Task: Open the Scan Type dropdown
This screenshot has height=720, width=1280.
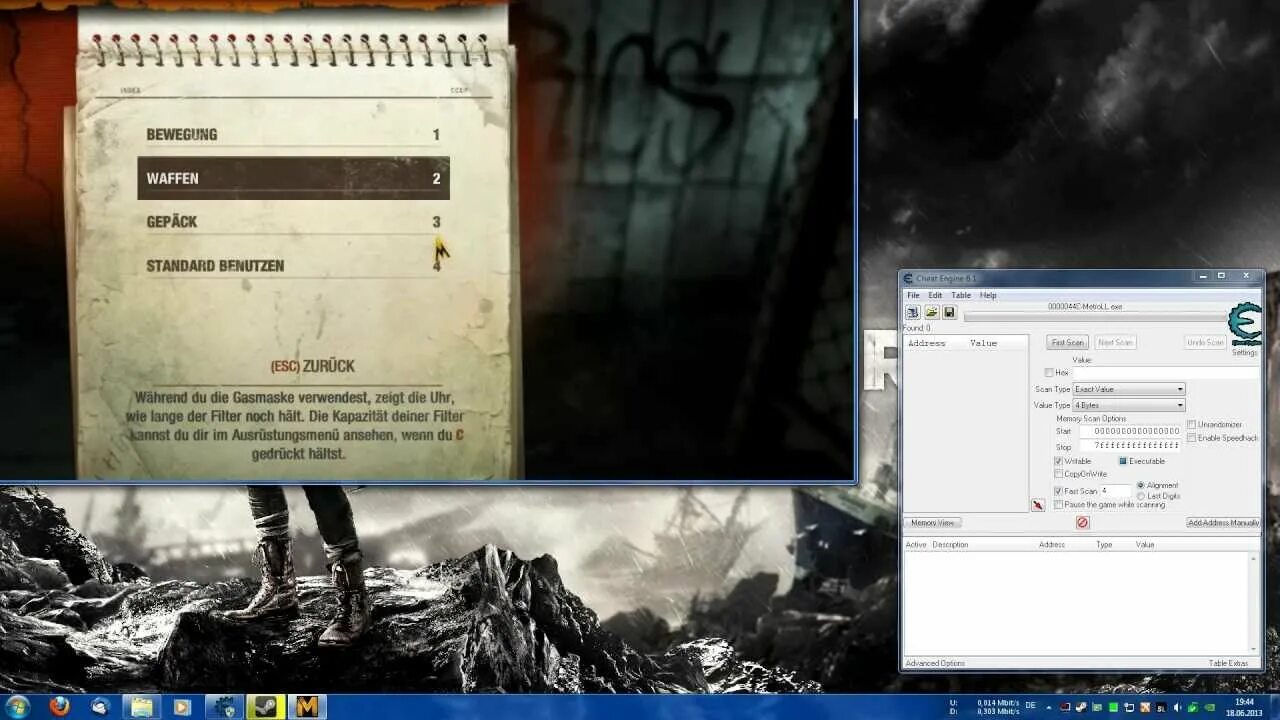Action: [x=1129, y=389]
